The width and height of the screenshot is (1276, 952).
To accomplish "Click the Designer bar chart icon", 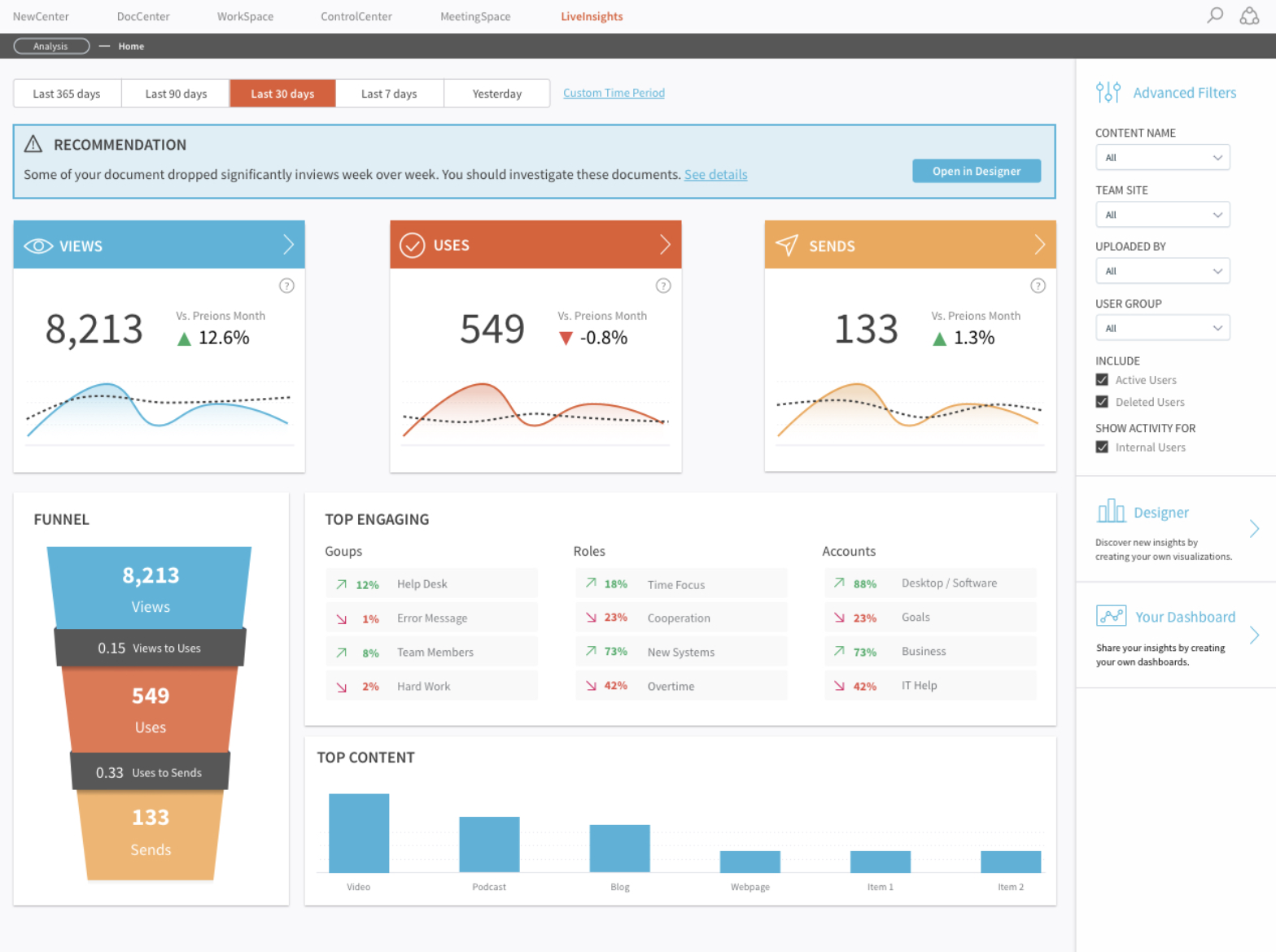I will click(1111, 512).
